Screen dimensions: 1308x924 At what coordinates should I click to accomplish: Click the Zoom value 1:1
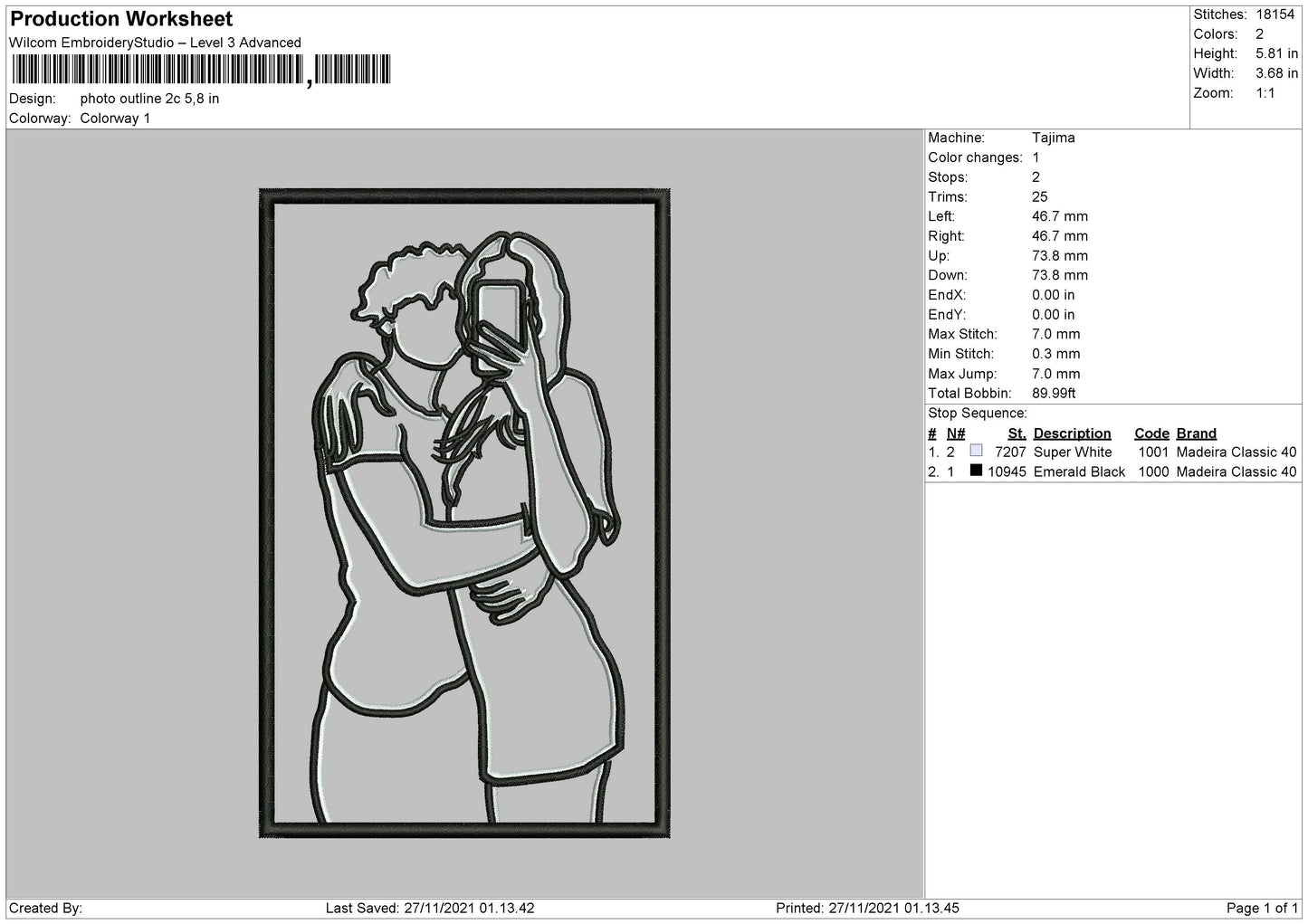(1265, 93)
